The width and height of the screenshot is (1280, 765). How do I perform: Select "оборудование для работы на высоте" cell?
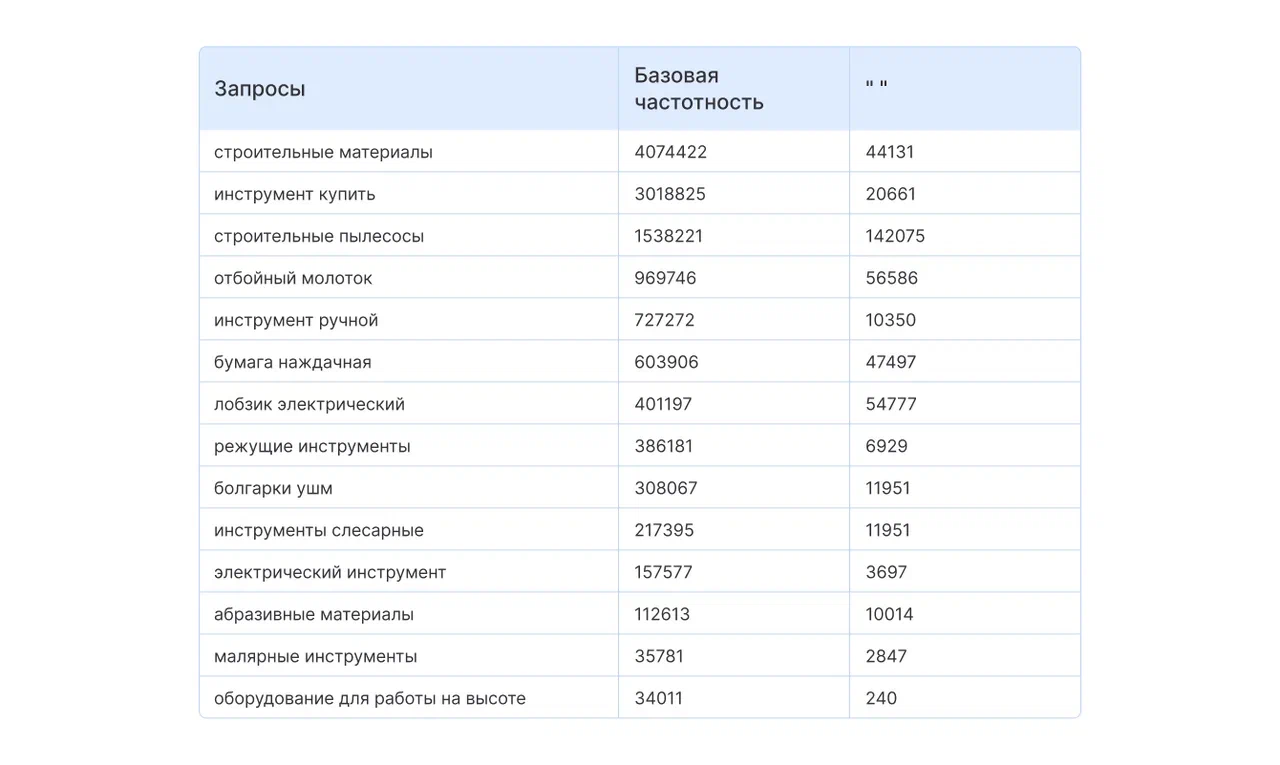(370, 698)
